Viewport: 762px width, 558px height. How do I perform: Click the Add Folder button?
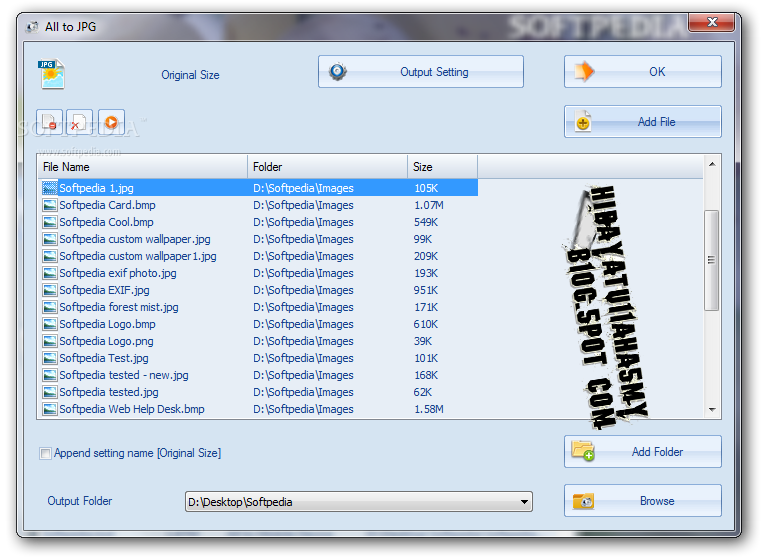click(x=642, y=452)
